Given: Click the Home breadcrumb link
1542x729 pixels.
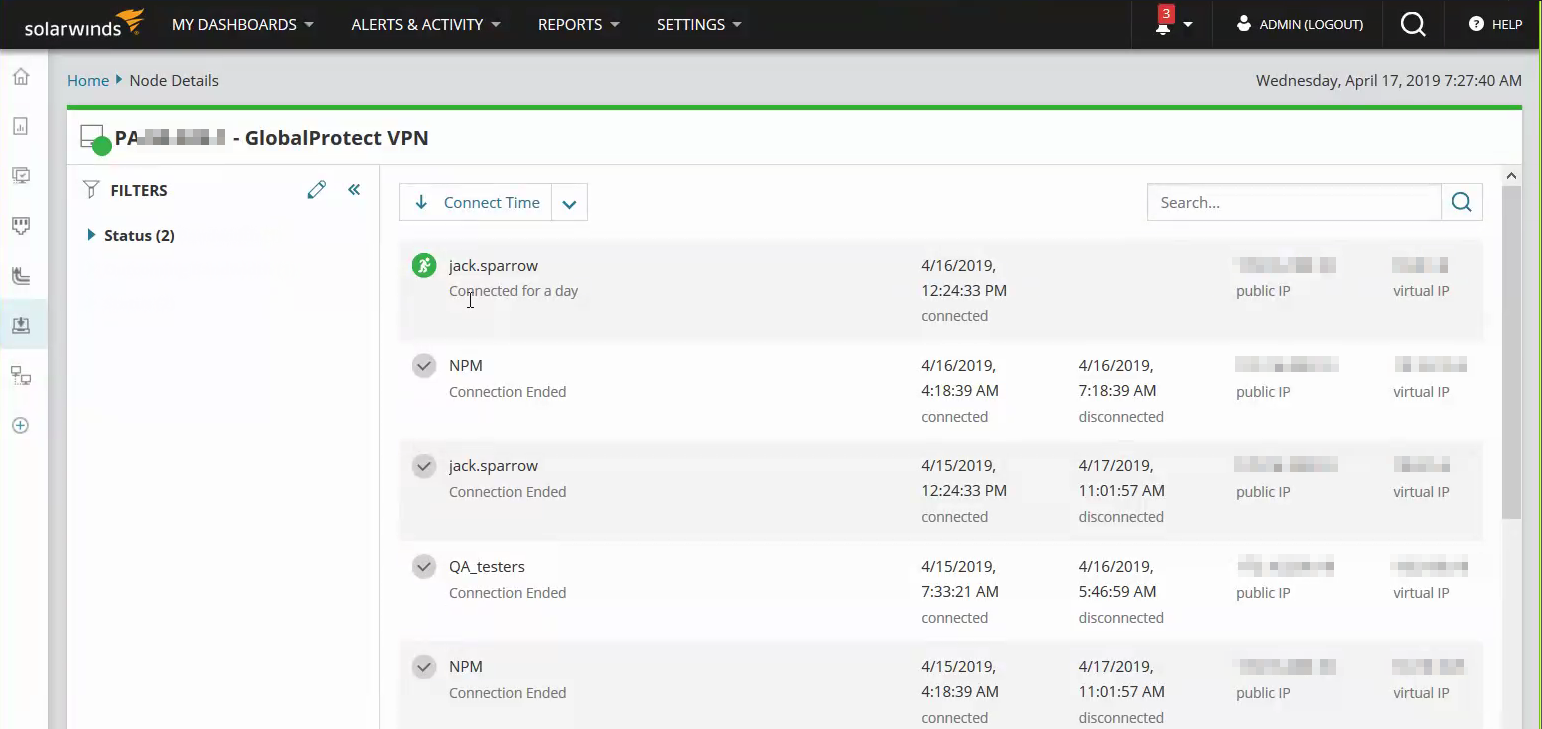Looking at the screenshot, I should [x=88, y=81].
